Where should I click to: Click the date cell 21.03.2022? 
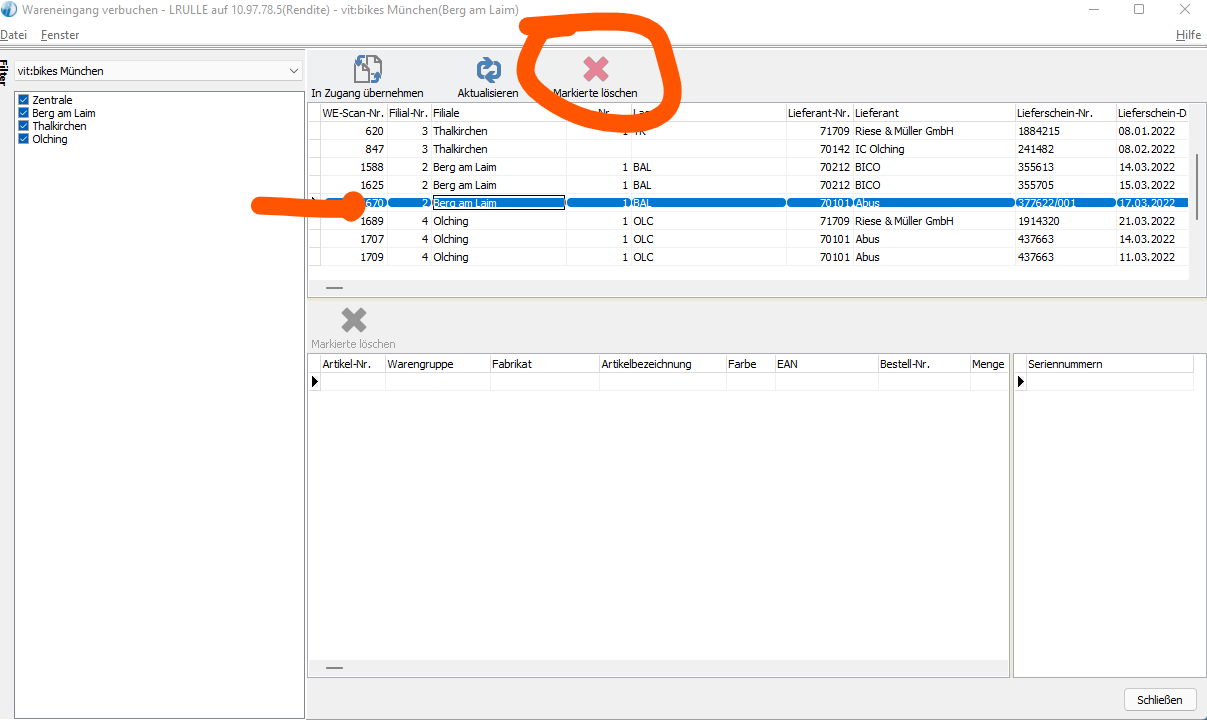pos(1153,221)
